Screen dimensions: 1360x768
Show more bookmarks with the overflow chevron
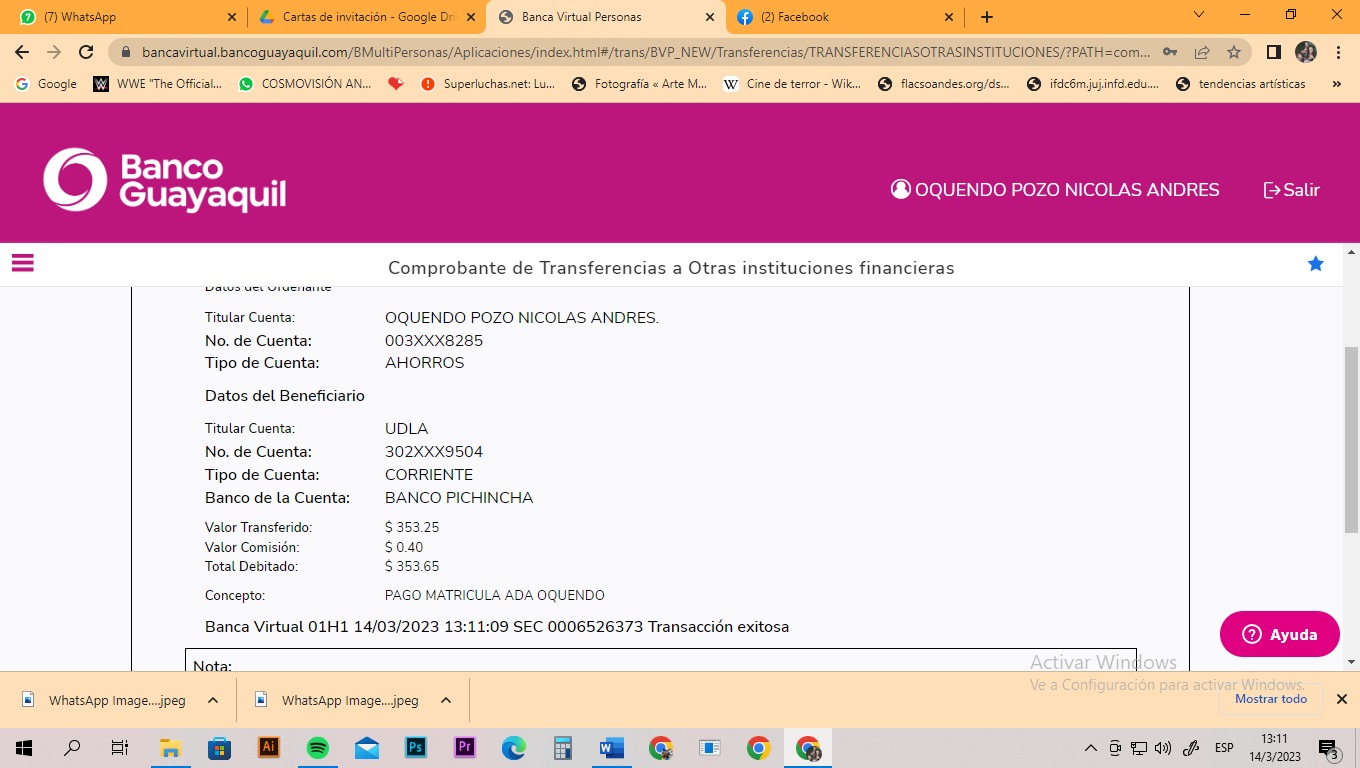coord(1337,84)
